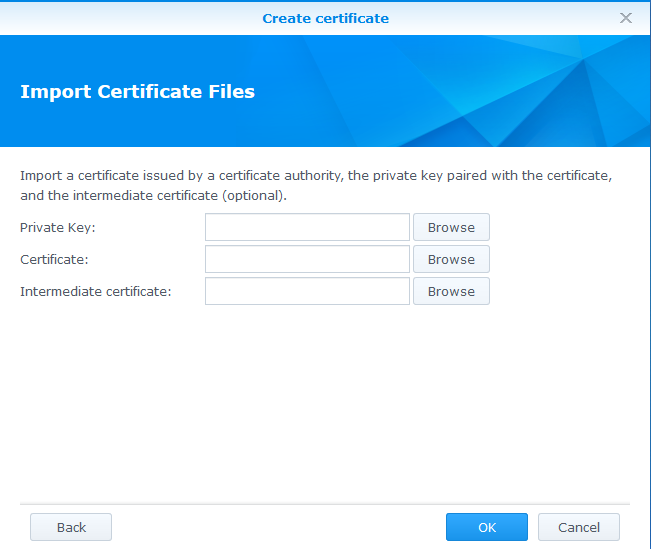Confirm the import with OK
This screenshot has width=651, height=549.
click(486, 527)
